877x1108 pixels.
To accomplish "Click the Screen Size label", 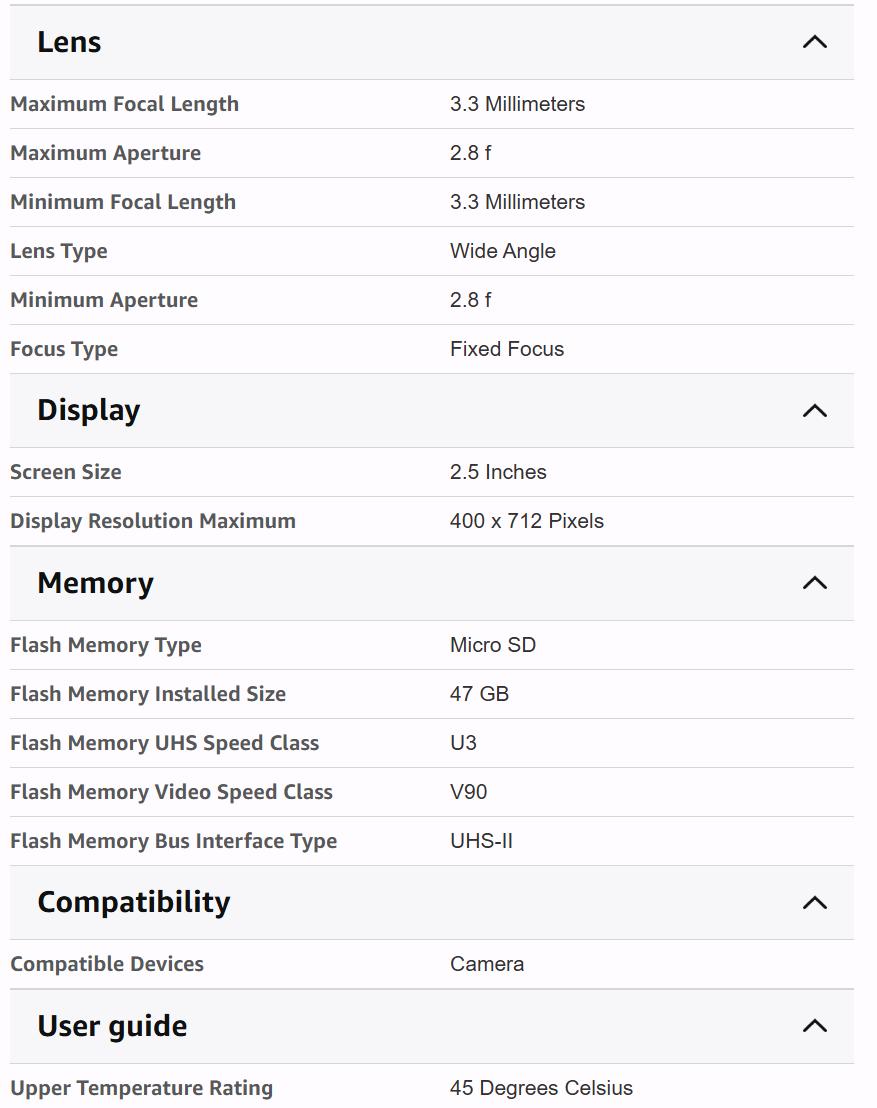I will pos(66,472).
